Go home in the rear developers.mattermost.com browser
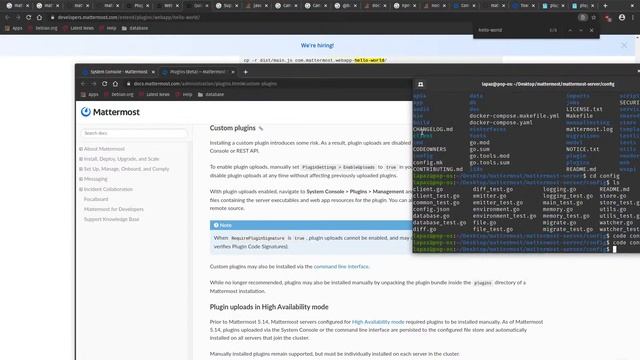Viewport: 640px width, 360px height. [x=40, y=18]
